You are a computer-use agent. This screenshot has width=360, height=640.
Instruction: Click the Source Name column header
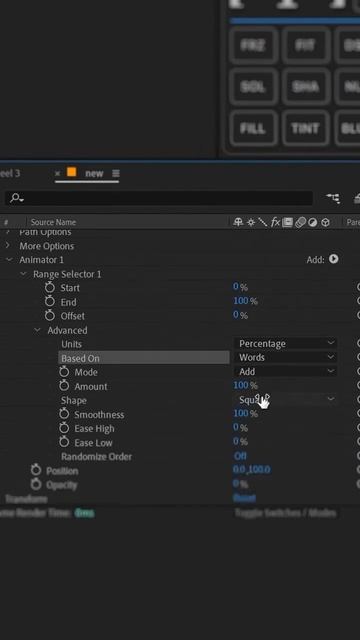[53, 222]
